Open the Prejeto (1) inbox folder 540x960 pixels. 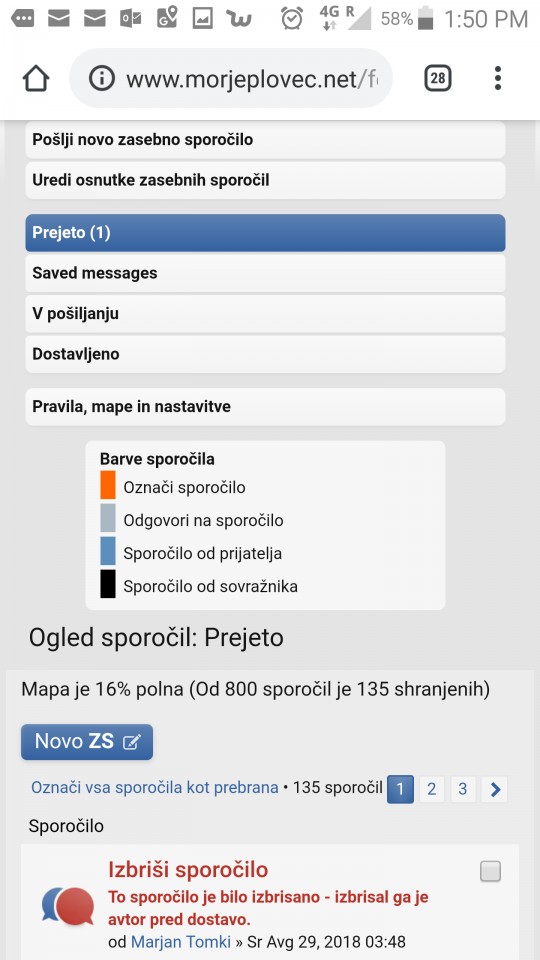click(x=265, y=233)
